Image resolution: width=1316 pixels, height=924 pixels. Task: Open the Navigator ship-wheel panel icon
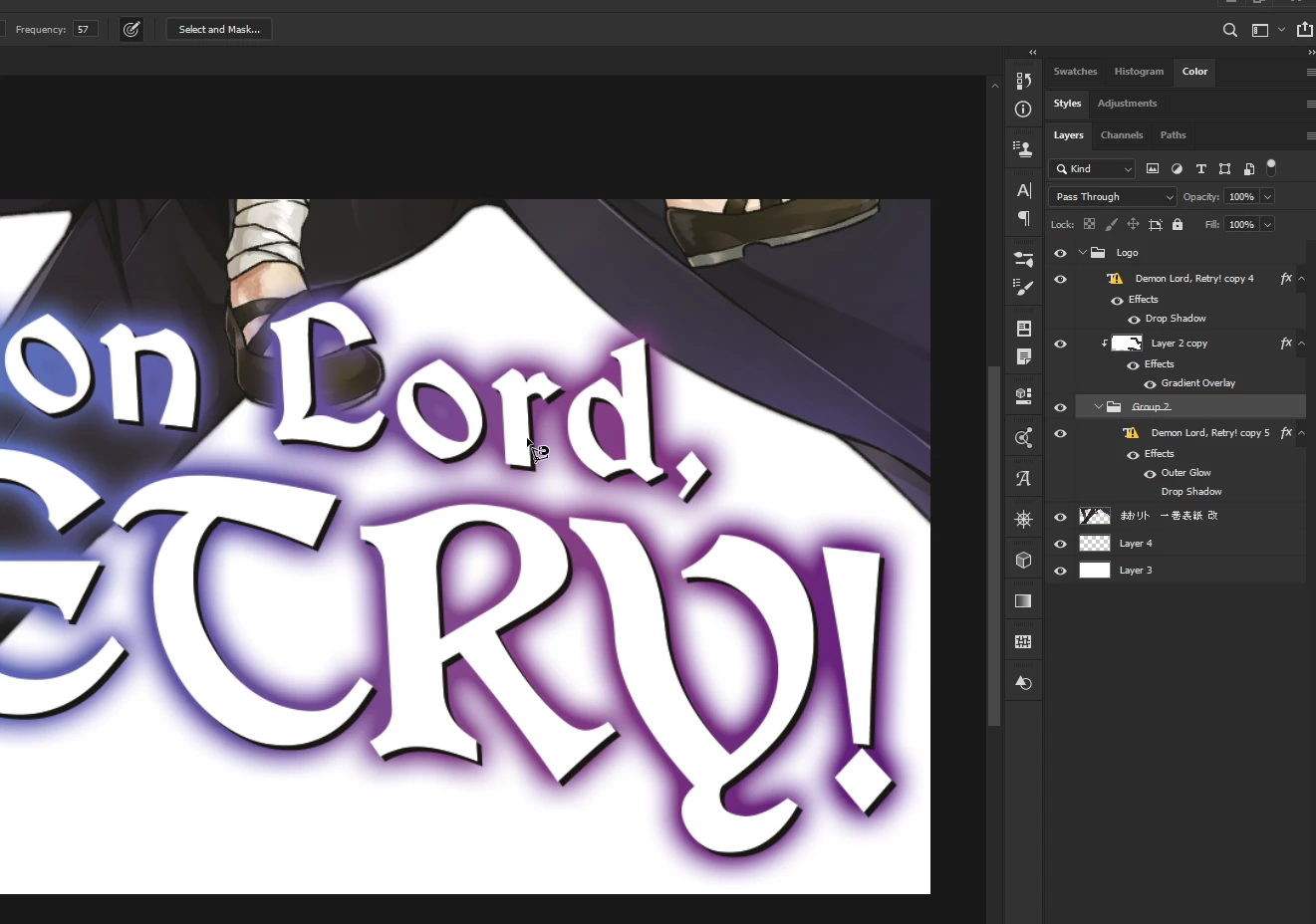tap(1023, 519)
